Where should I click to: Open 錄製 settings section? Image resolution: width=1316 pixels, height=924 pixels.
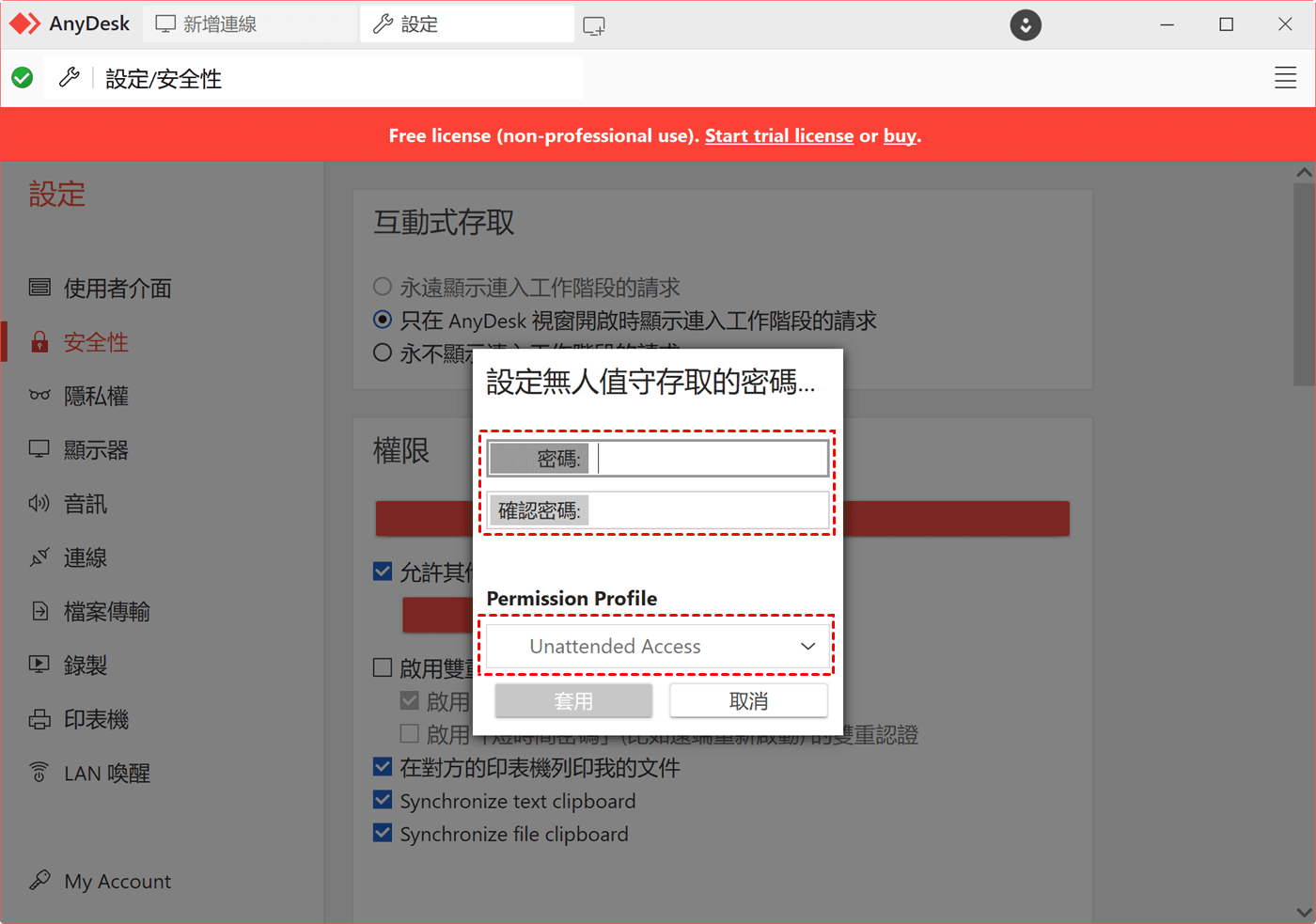[x=86, y=665]
